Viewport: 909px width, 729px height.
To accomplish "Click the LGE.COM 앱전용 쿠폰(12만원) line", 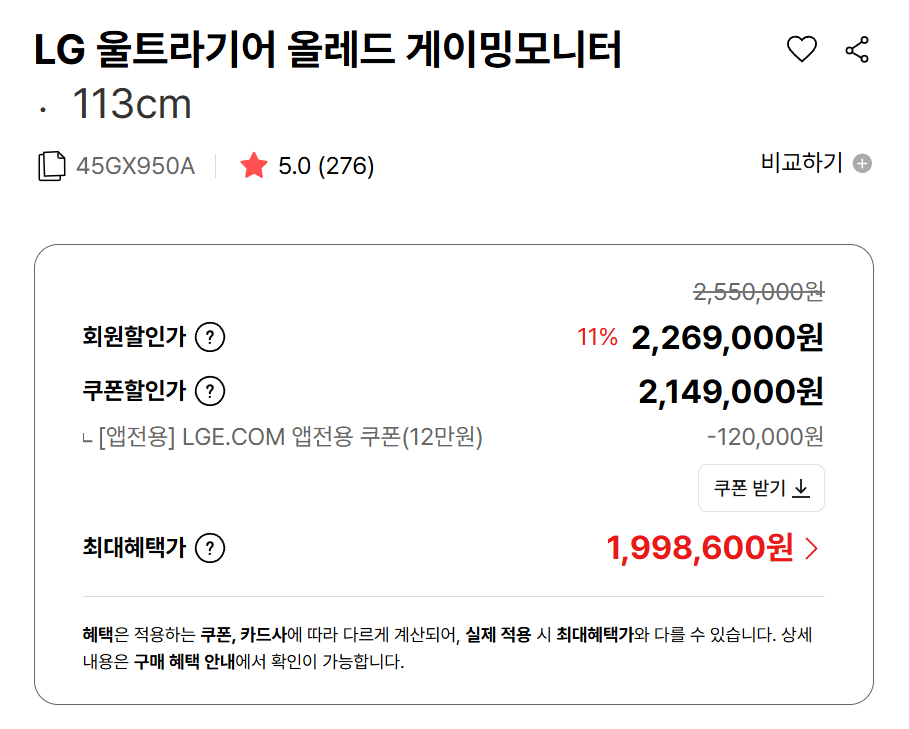I will 290,437.
